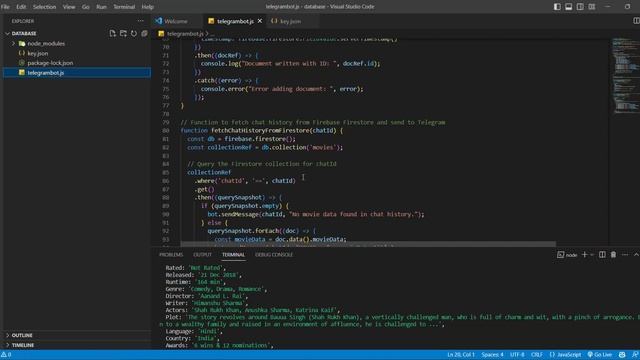Open Customize Layout icon in title bar
Screen dimensions: 640x360
pos(591,7)
